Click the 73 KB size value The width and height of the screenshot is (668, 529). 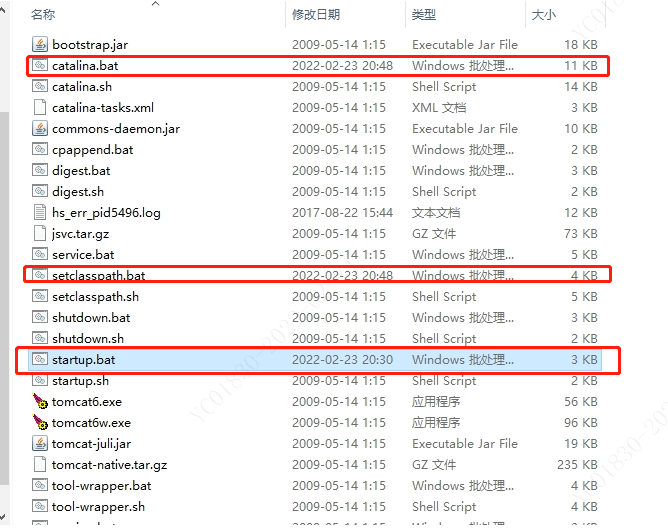581,234
